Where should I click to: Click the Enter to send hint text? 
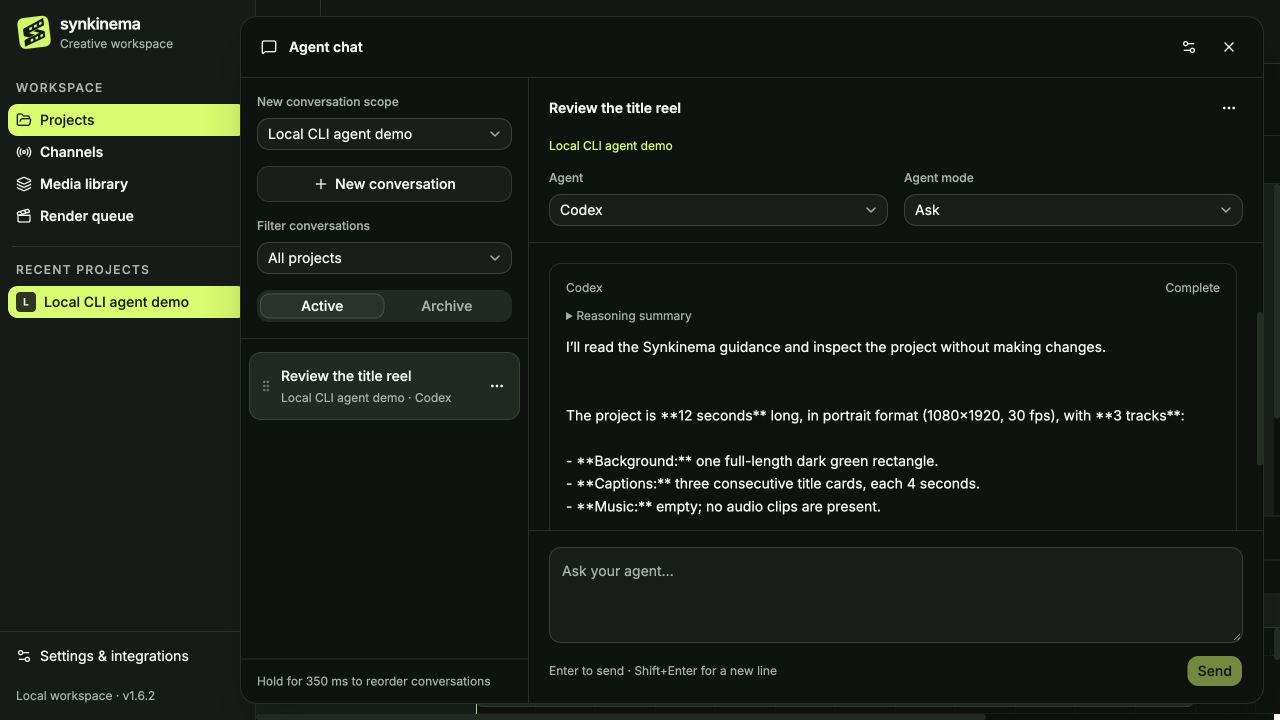[663, 671]
